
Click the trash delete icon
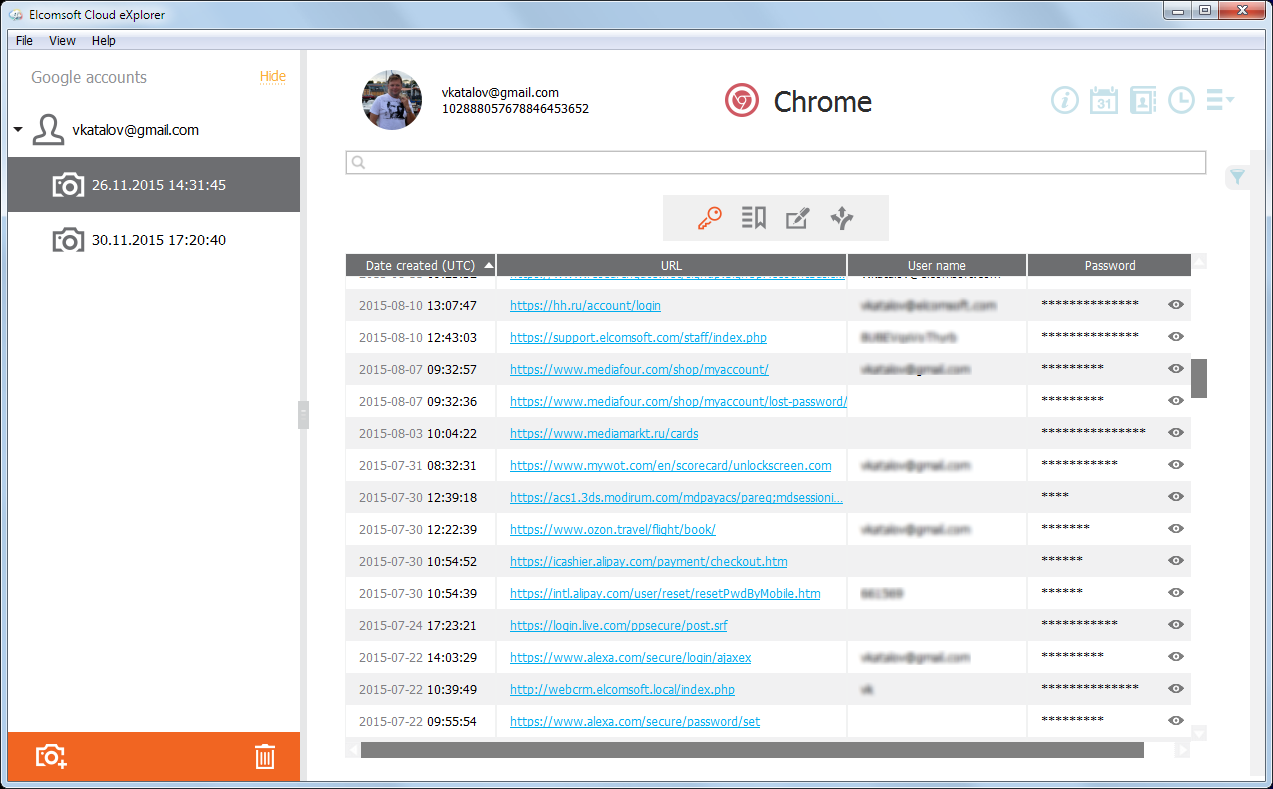(x=265, y=756)
